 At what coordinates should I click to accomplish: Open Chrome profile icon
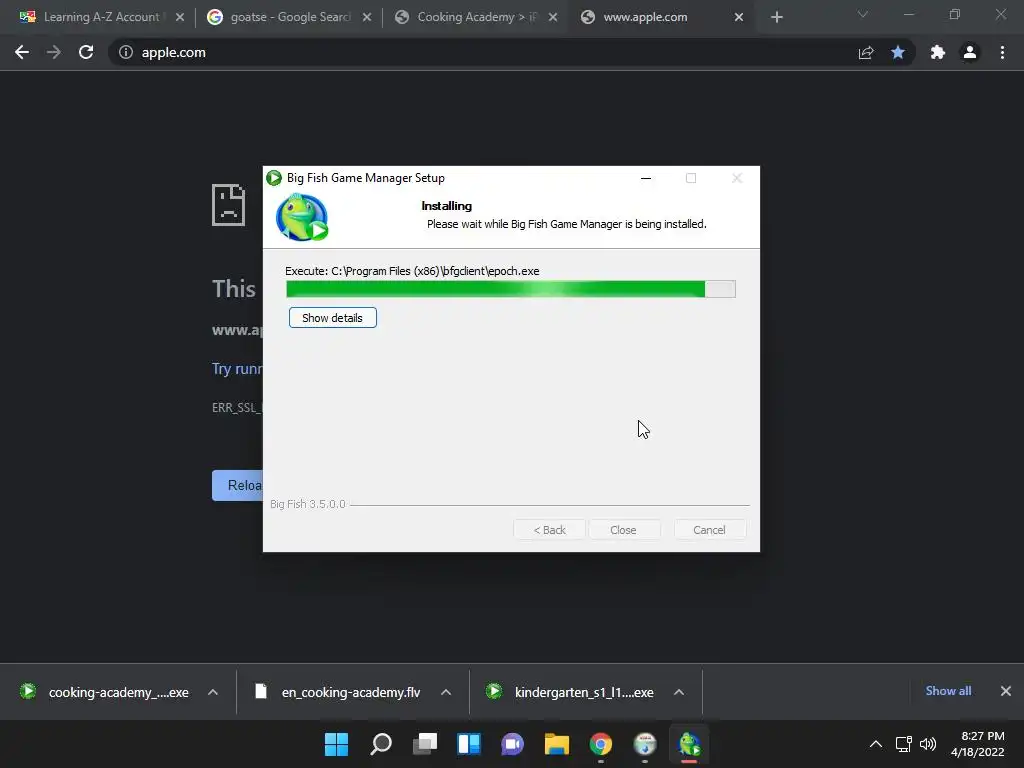click(x=970, y=52)
